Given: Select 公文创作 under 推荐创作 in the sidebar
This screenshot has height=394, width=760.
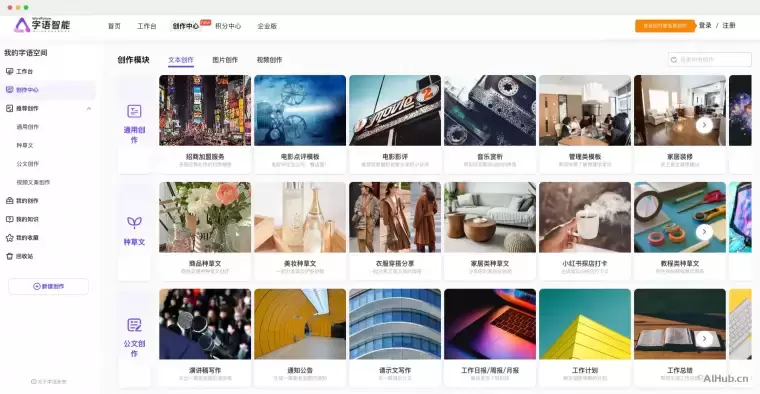Looking at the screenshot, I should coord(28,164).
